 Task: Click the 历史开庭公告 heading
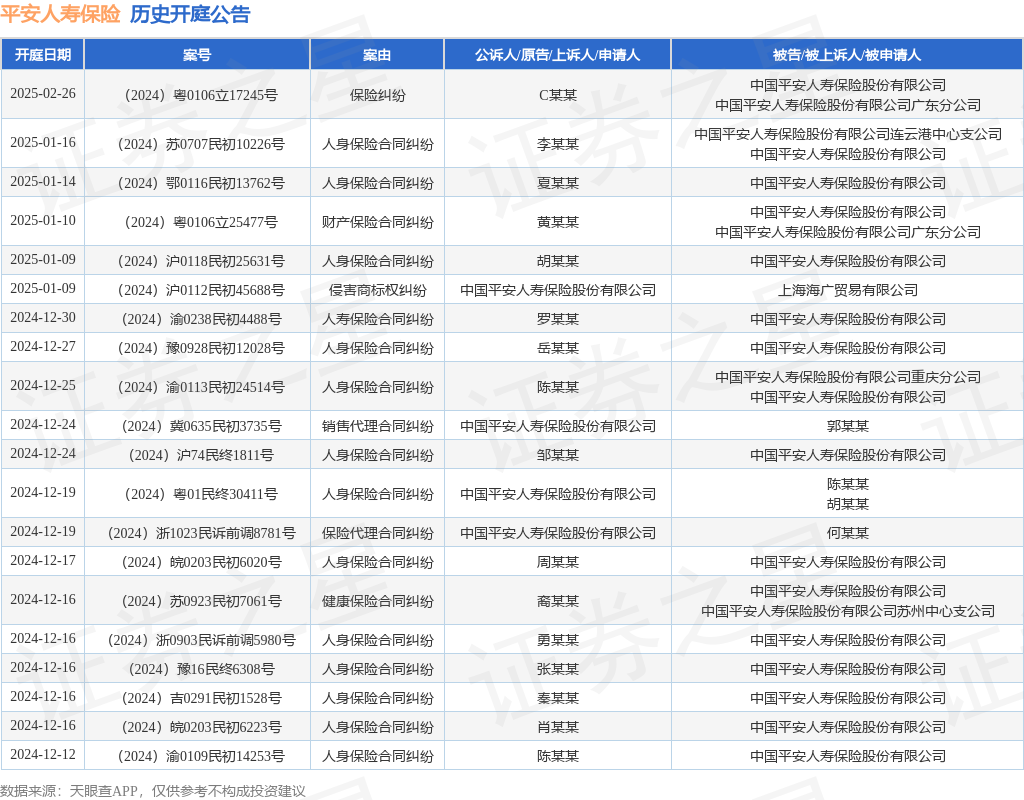pyautogui.click(x=189, y=14)
